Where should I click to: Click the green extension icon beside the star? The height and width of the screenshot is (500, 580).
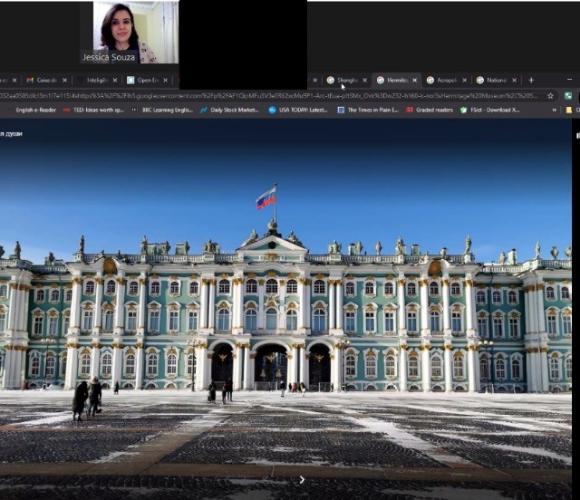[x=568, y=96]
